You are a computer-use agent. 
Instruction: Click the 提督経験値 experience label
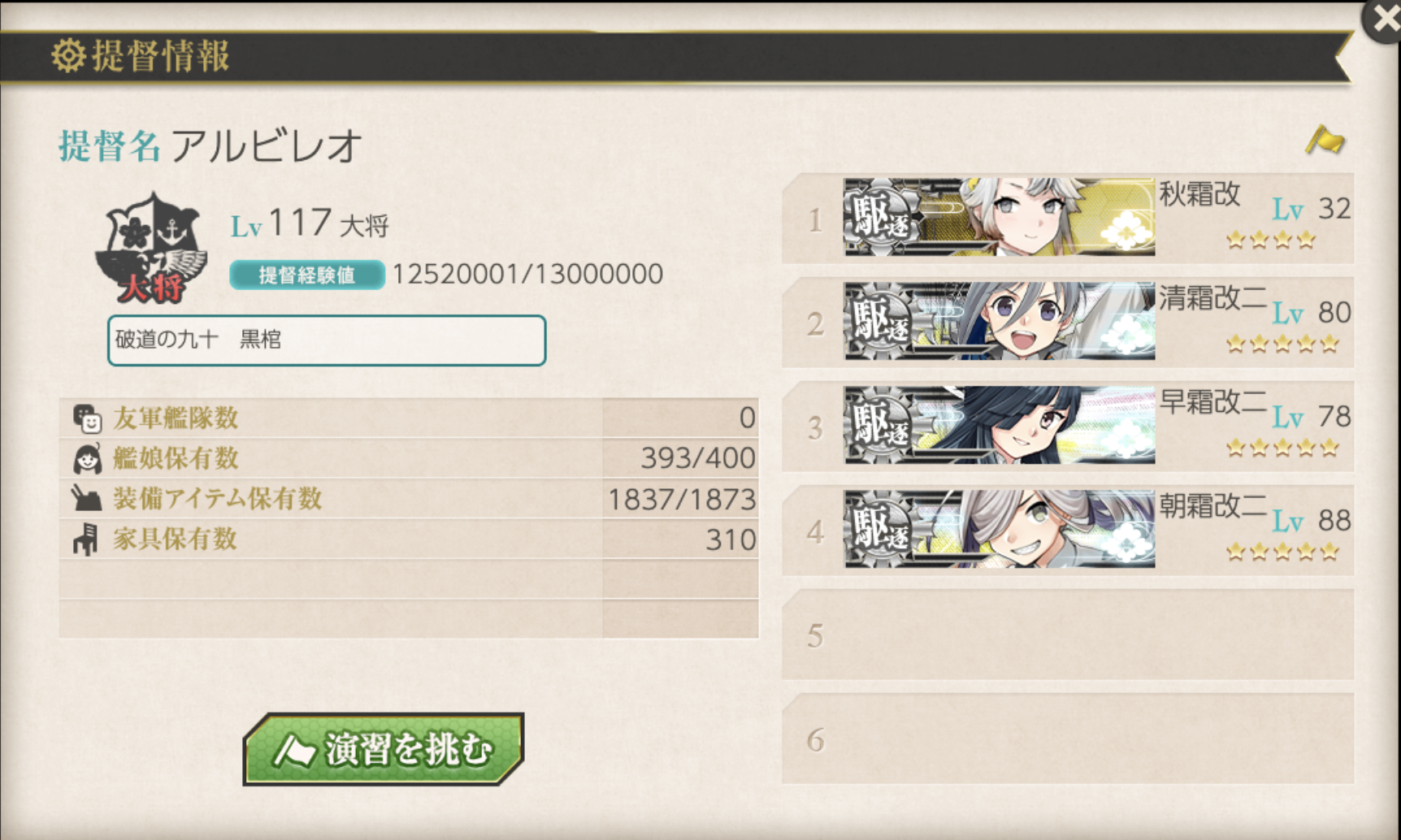pos(307,275)
